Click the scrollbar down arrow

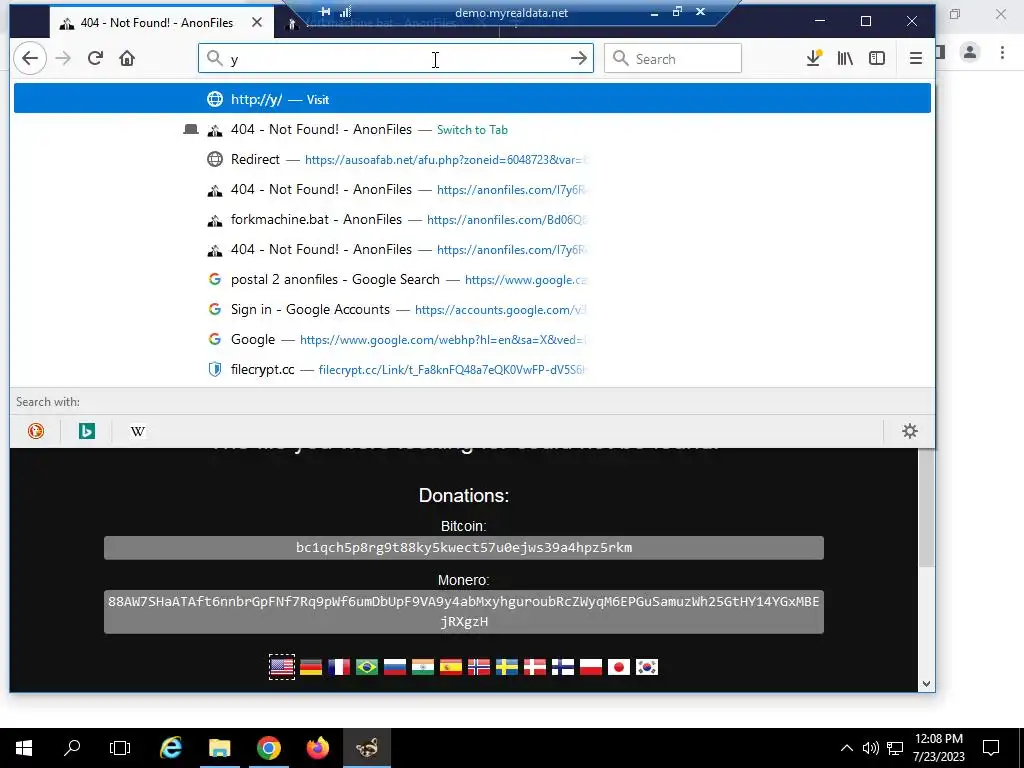(x=926, y=684)
